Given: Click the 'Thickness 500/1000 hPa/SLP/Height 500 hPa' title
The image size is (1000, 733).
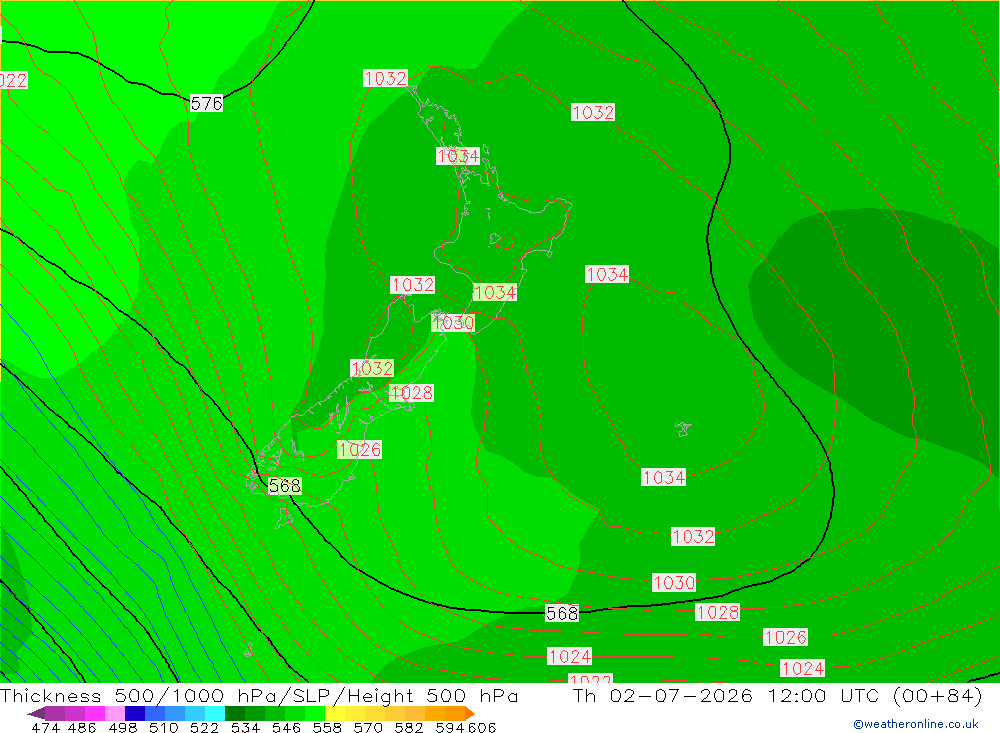Looking at the screenshot, I should (x=259, y=695).
